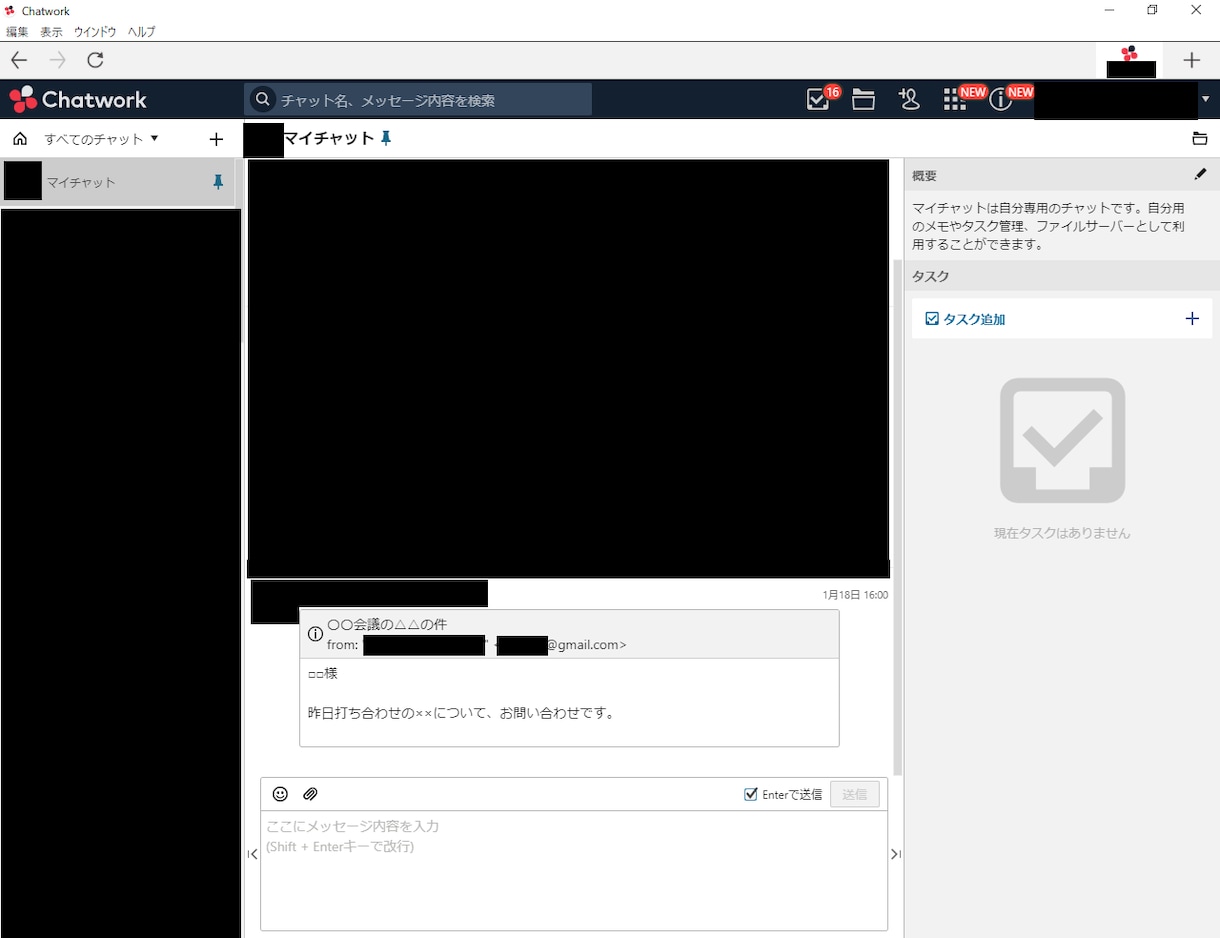Open the information icon marked NEW
The width and height of the screenshot is (1220, 938).
tap(1000, 99)
